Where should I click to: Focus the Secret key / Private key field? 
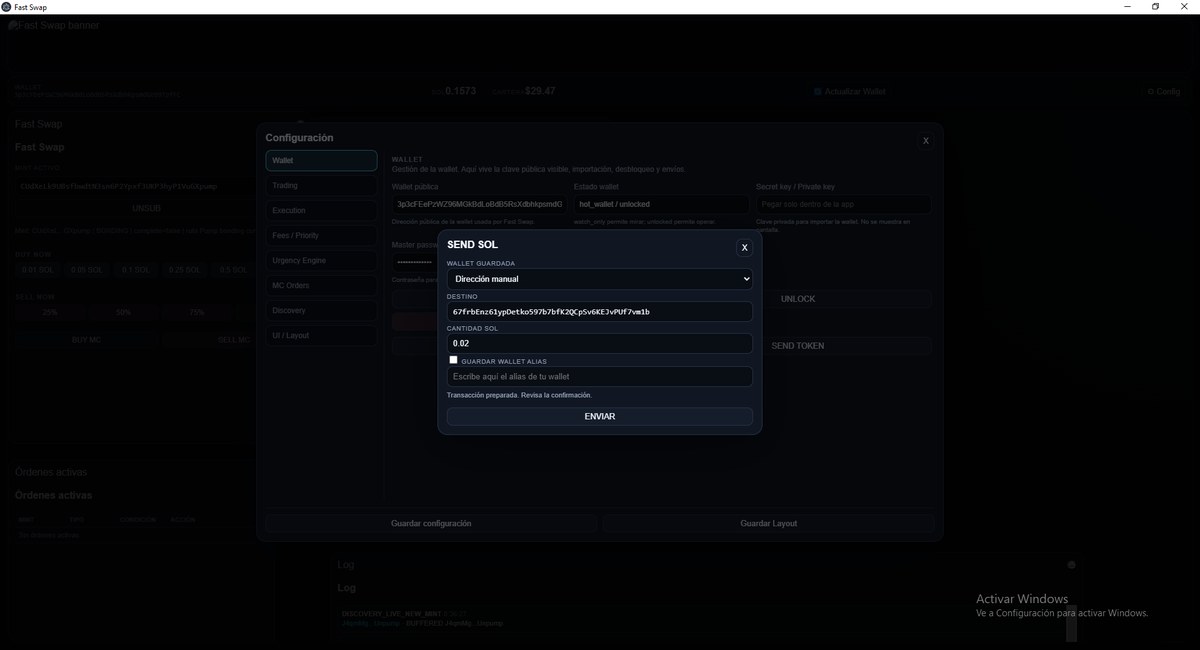(x=843, y=204)
